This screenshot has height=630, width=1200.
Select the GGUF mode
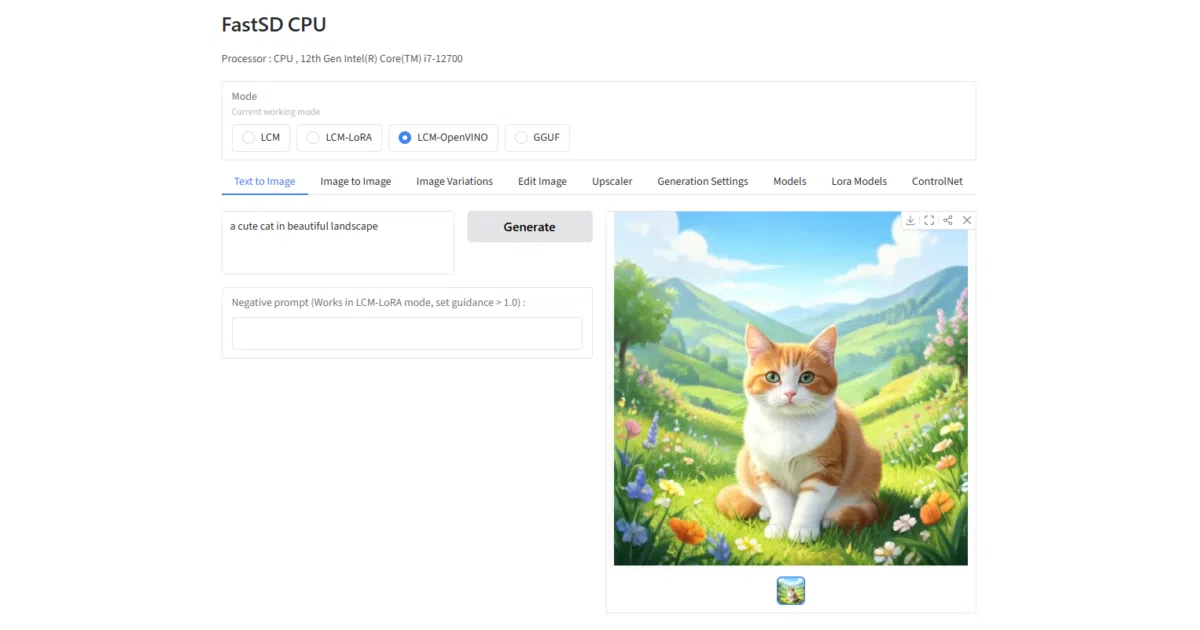[537, 138]
